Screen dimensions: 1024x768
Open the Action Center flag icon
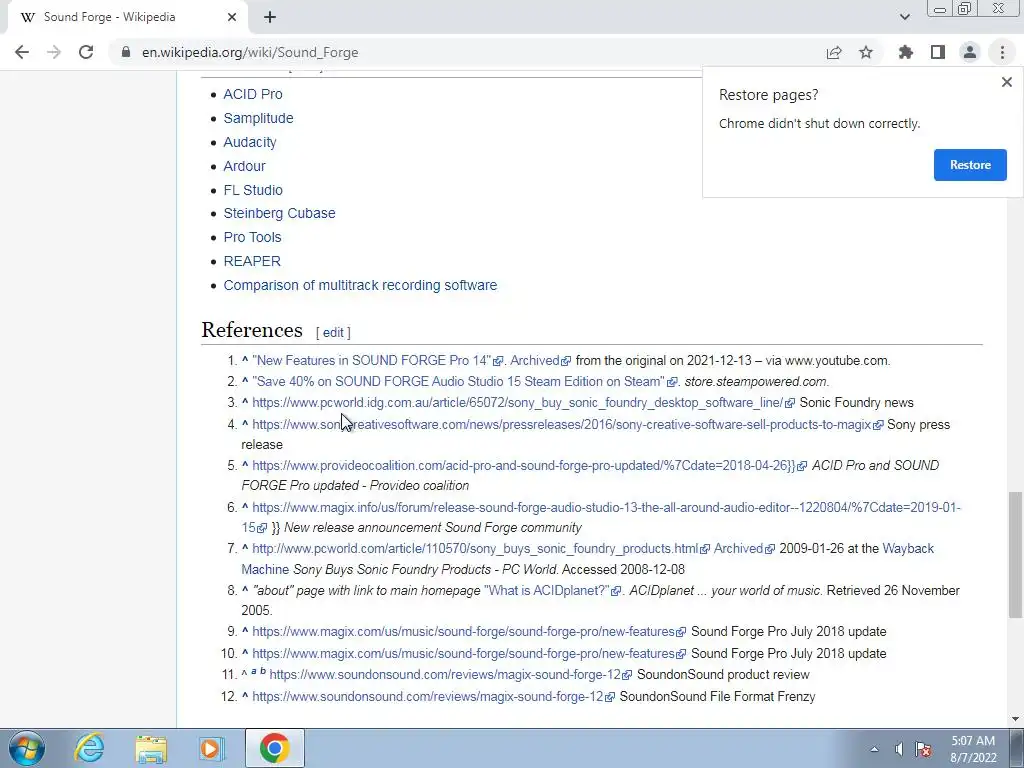[x=923, y=749]
